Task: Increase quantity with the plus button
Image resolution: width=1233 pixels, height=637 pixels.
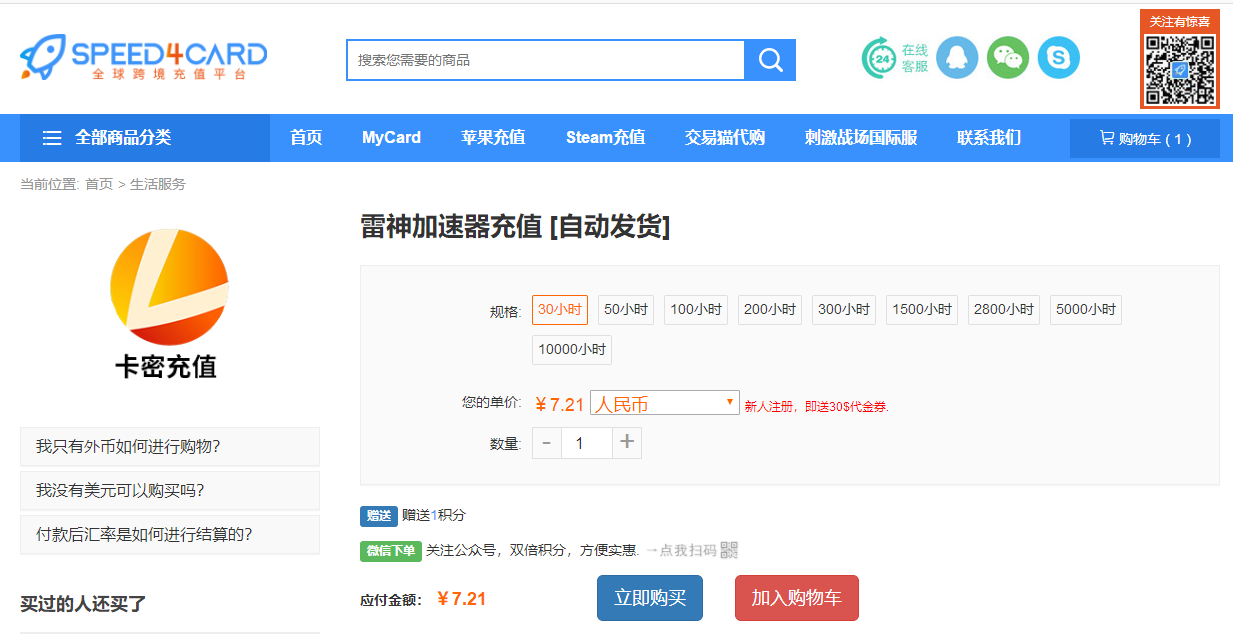Action: click(627, 442)
